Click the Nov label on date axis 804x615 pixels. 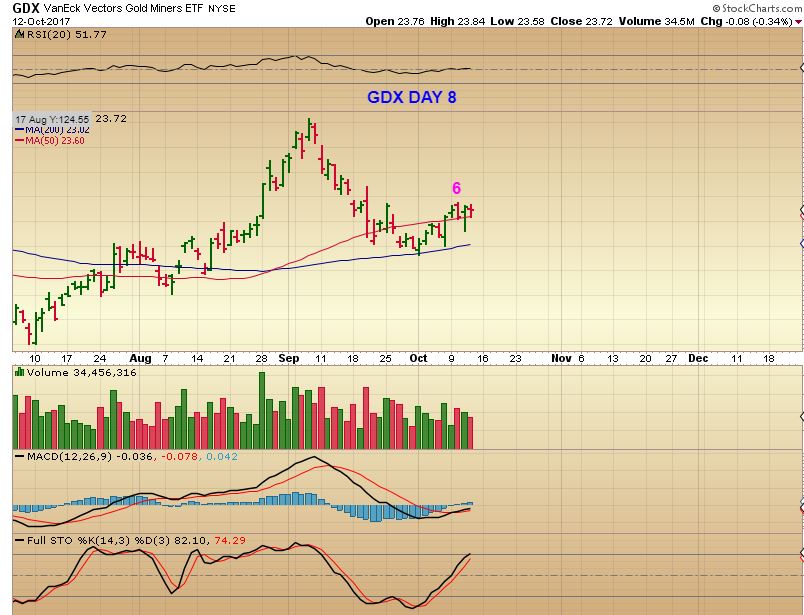coord(561,359)
